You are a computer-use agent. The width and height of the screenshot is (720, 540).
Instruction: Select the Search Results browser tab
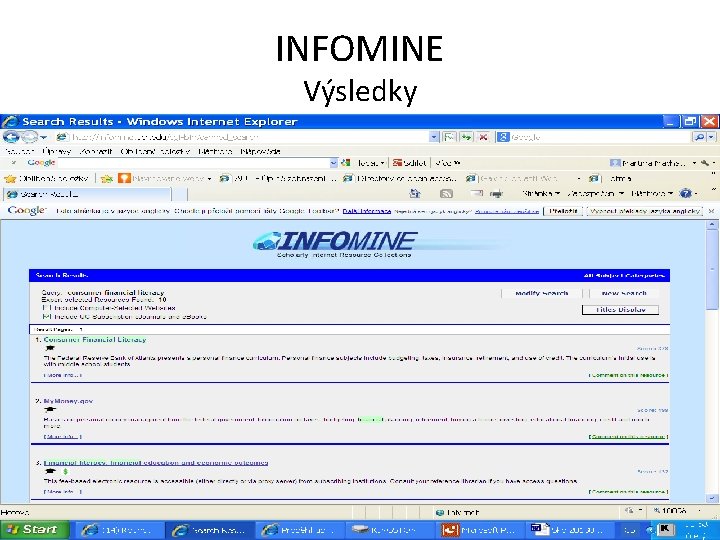[x=87, y=194]
